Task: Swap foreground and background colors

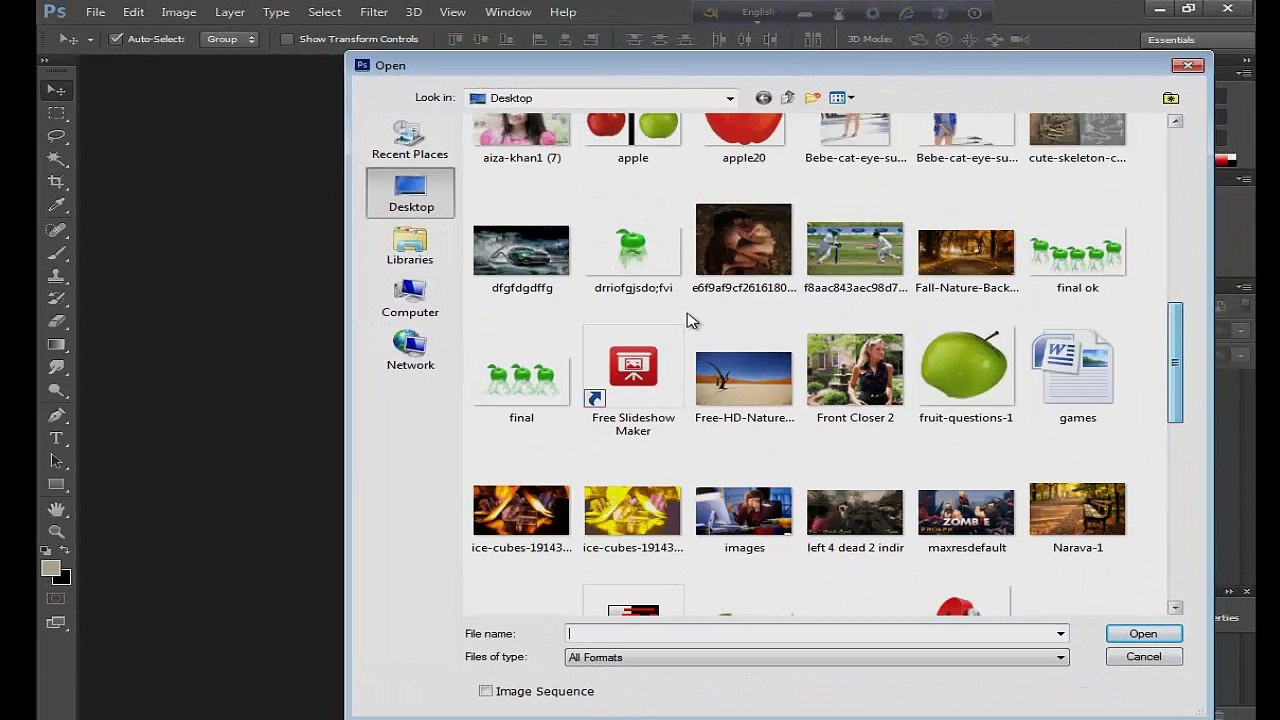Action: (65, 551)
